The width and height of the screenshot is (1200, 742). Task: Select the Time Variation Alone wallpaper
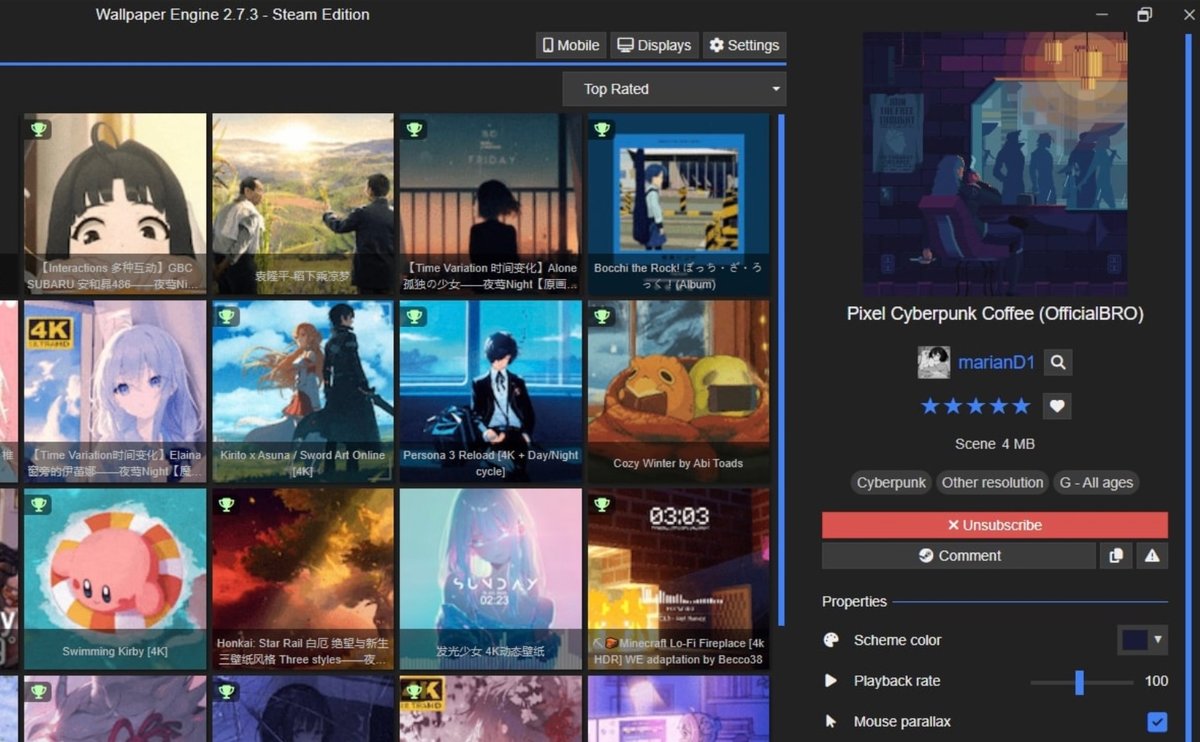coord(491,204)
